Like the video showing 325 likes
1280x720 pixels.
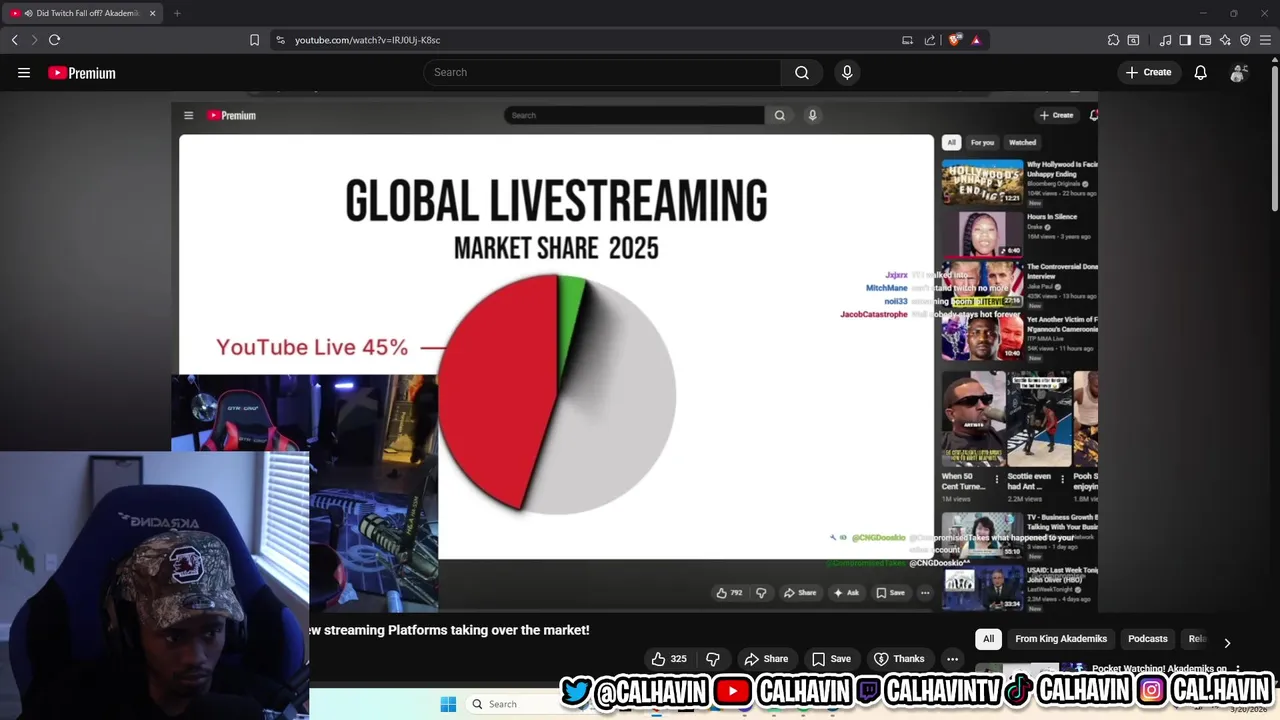point(669,659)
